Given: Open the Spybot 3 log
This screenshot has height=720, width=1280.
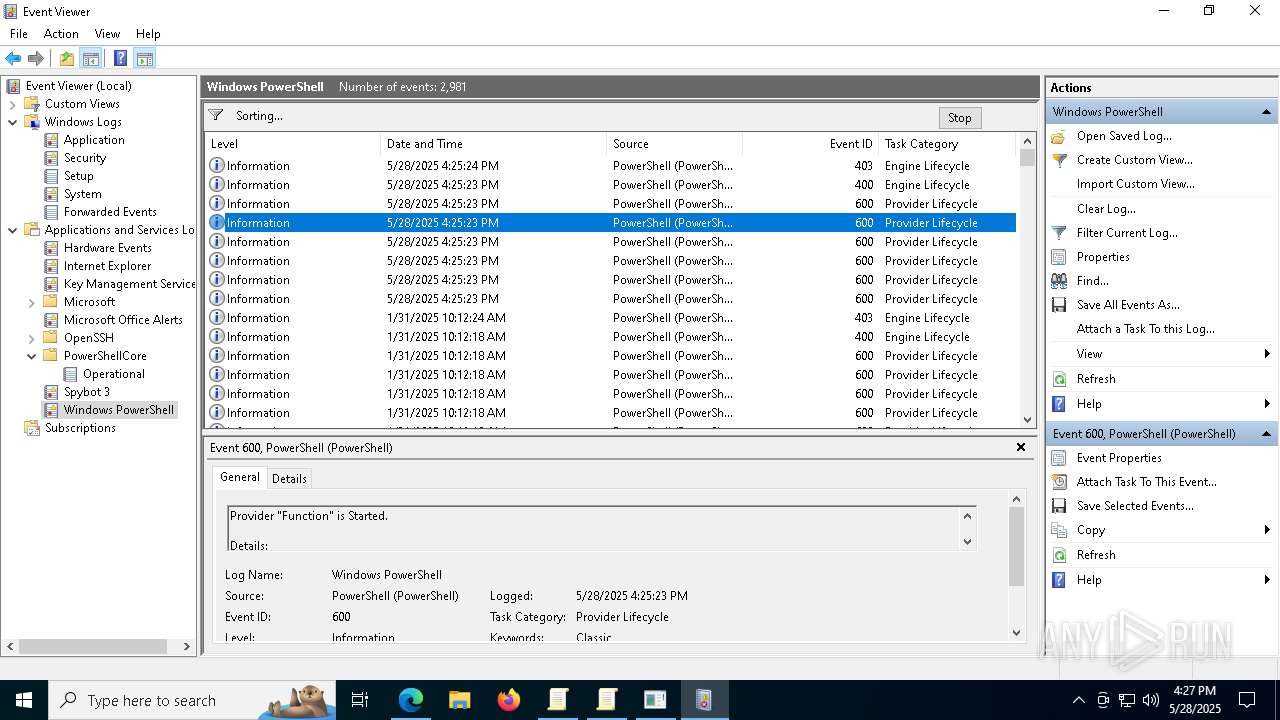Looking at the screenshot, I should 86,392.
